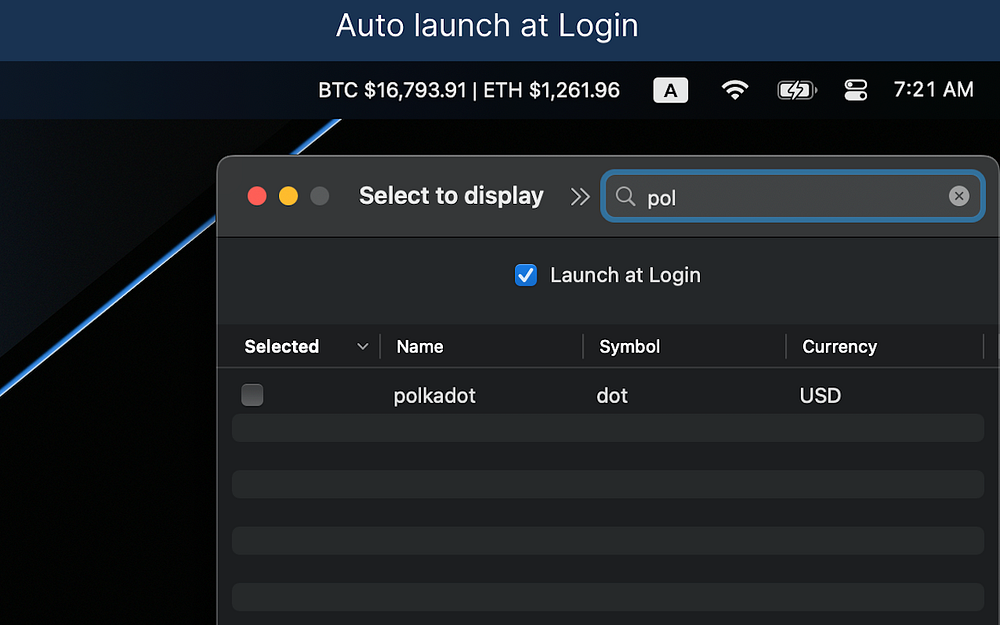Click the magnifier search icon

(x=626, y=197)
